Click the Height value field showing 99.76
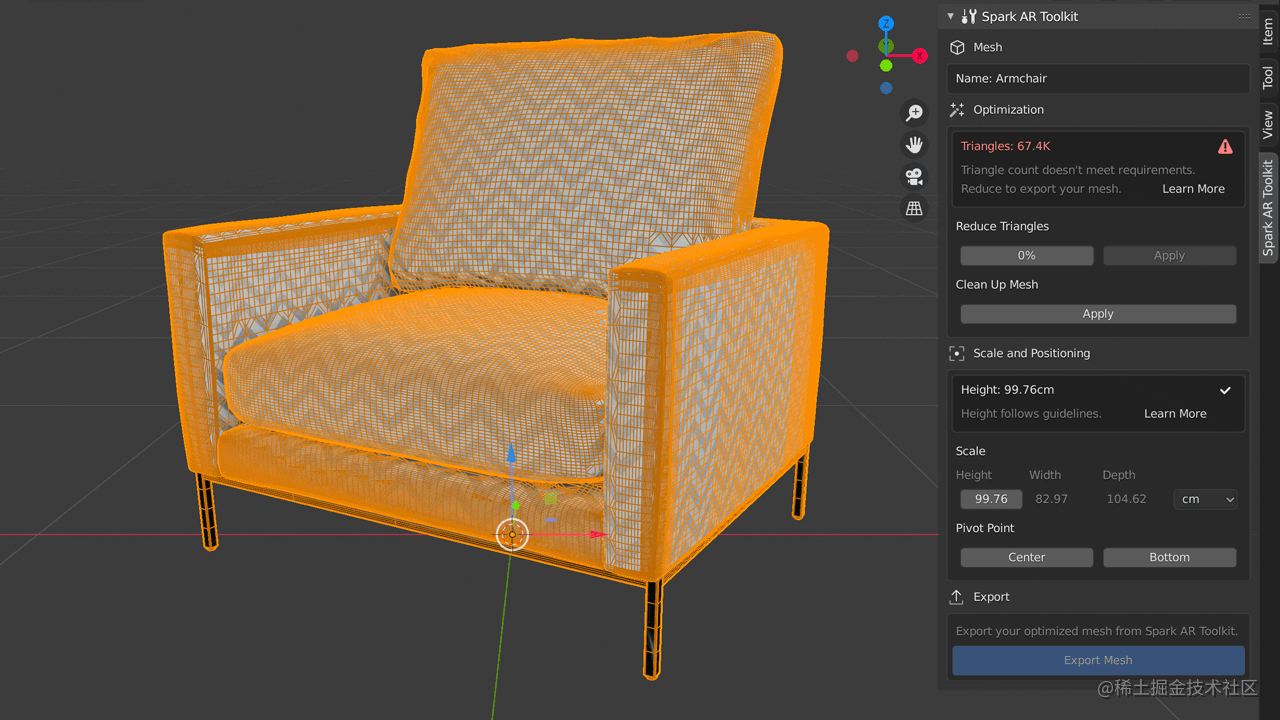The image size is (1280, 720). (990, 498)
